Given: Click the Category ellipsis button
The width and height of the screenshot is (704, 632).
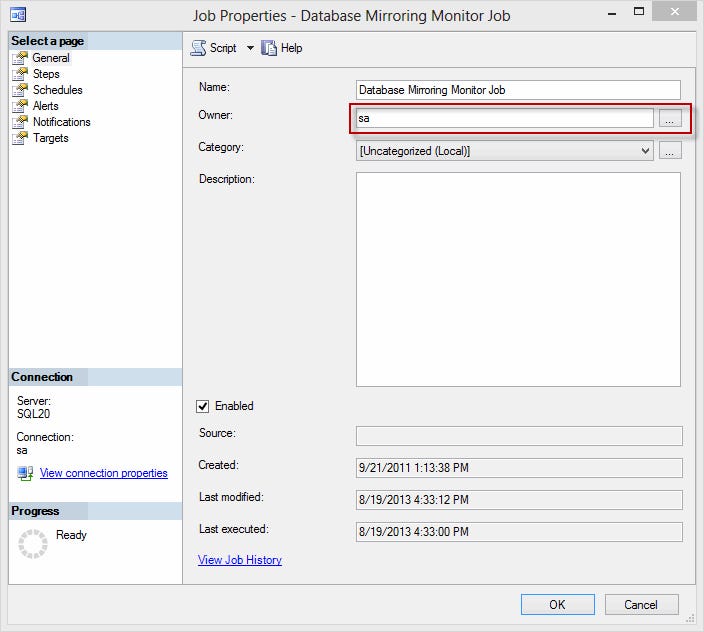Looking at the screenshot, I should [x=670, y=151].
